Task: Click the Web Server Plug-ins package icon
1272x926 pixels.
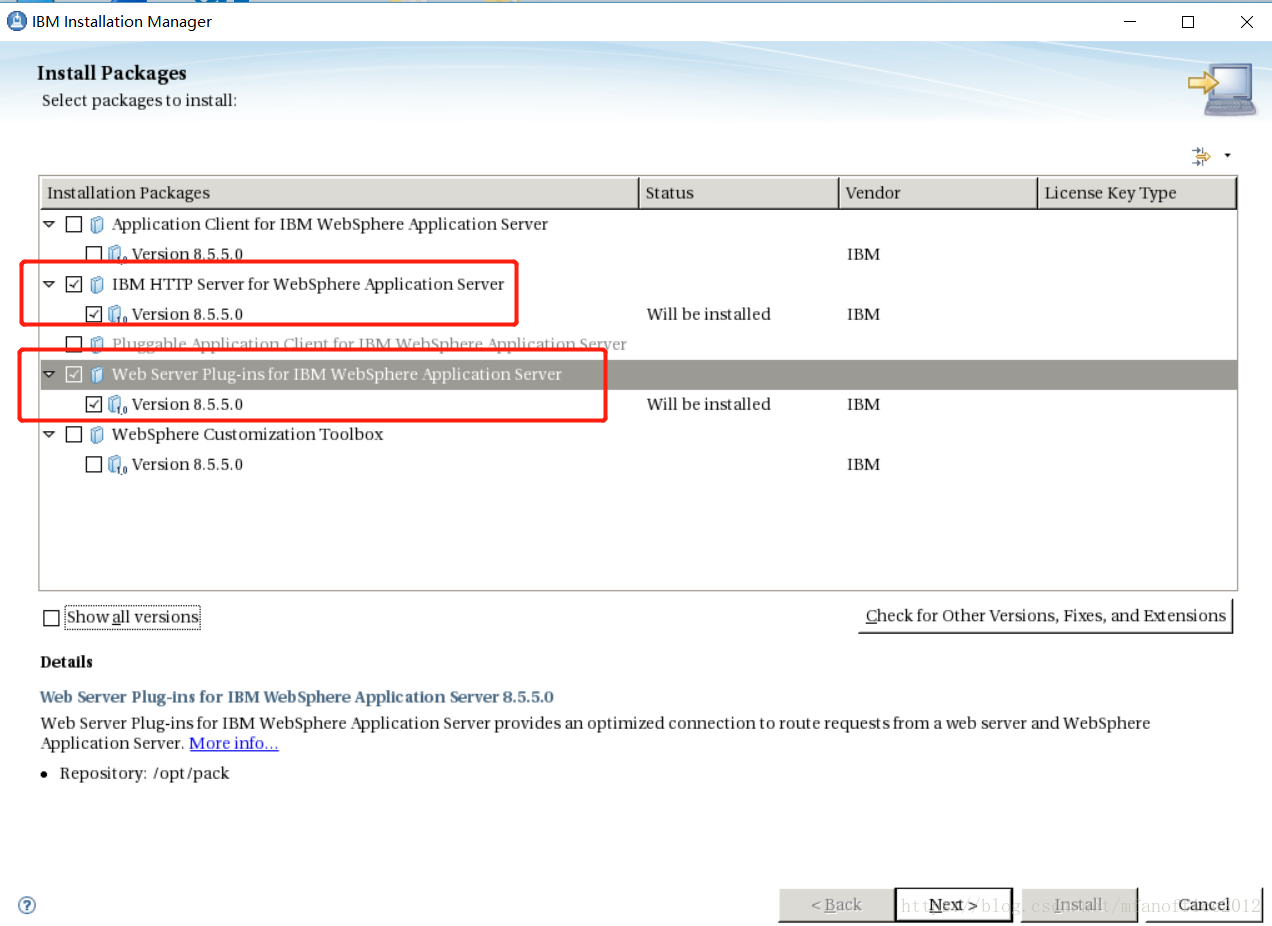Action: (x=97, y=374)
